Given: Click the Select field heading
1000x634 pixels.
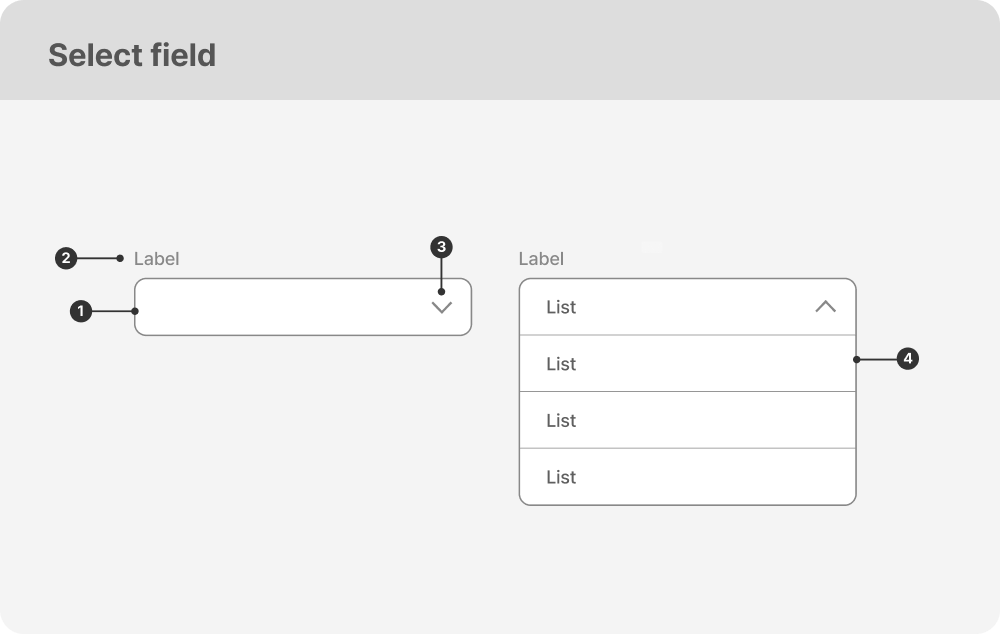Looking at the screenshot, I should (132, 55).
